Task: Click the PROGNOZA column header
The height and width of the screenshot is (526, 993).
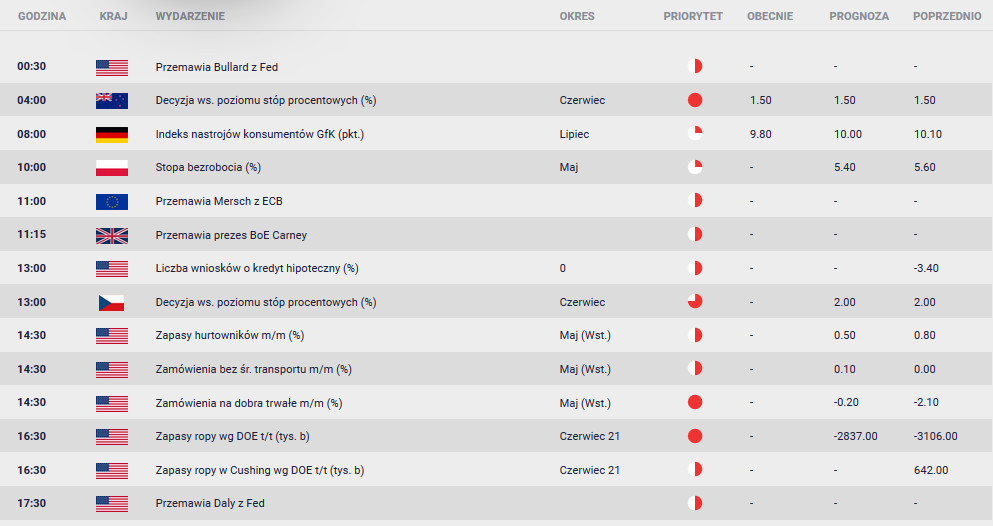Action: pos(859,16)
